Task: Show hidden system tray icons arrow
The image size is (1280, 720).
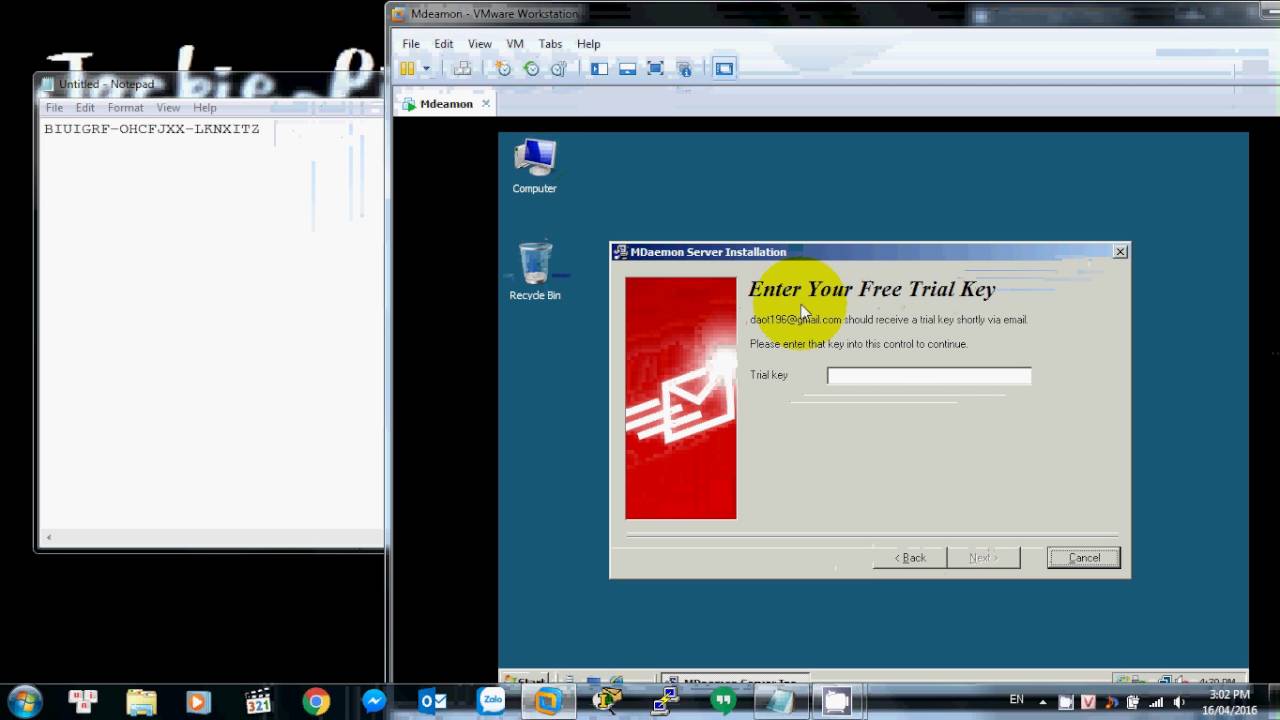Action: click(x=1043, y=702)
